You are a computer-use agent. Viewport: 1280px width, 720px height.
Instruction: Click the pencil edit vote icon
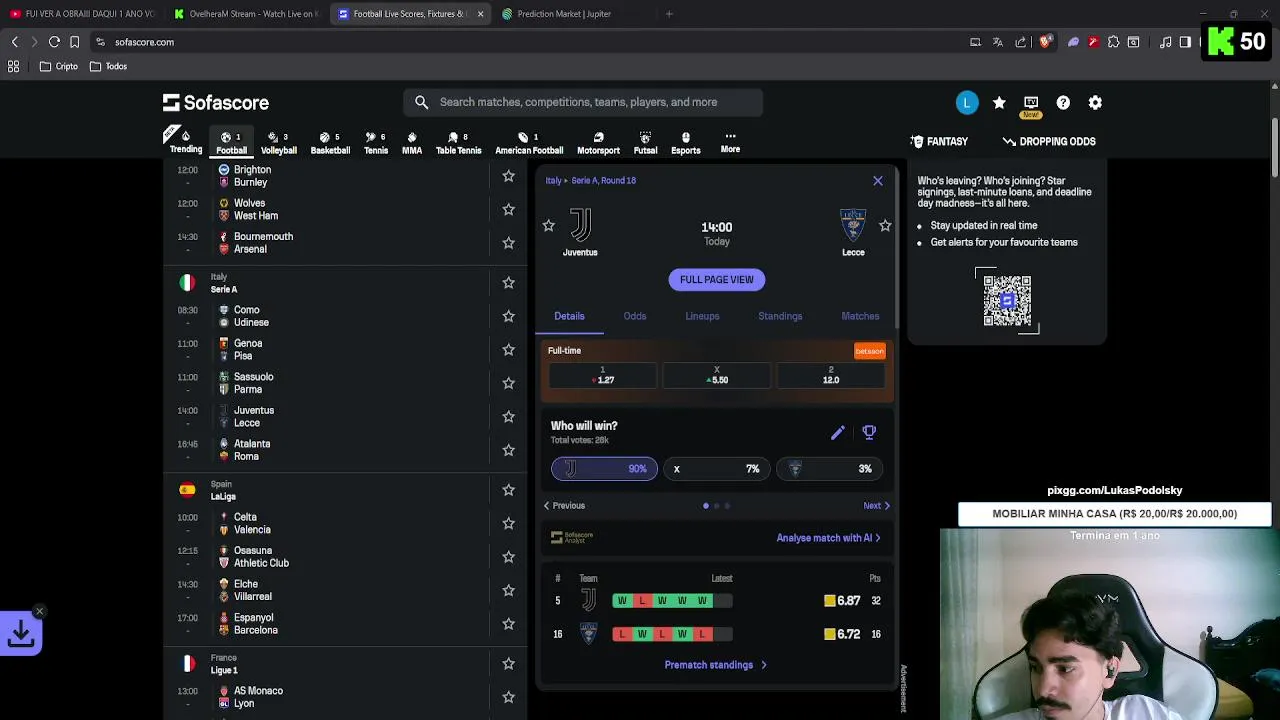click(838, 432)
